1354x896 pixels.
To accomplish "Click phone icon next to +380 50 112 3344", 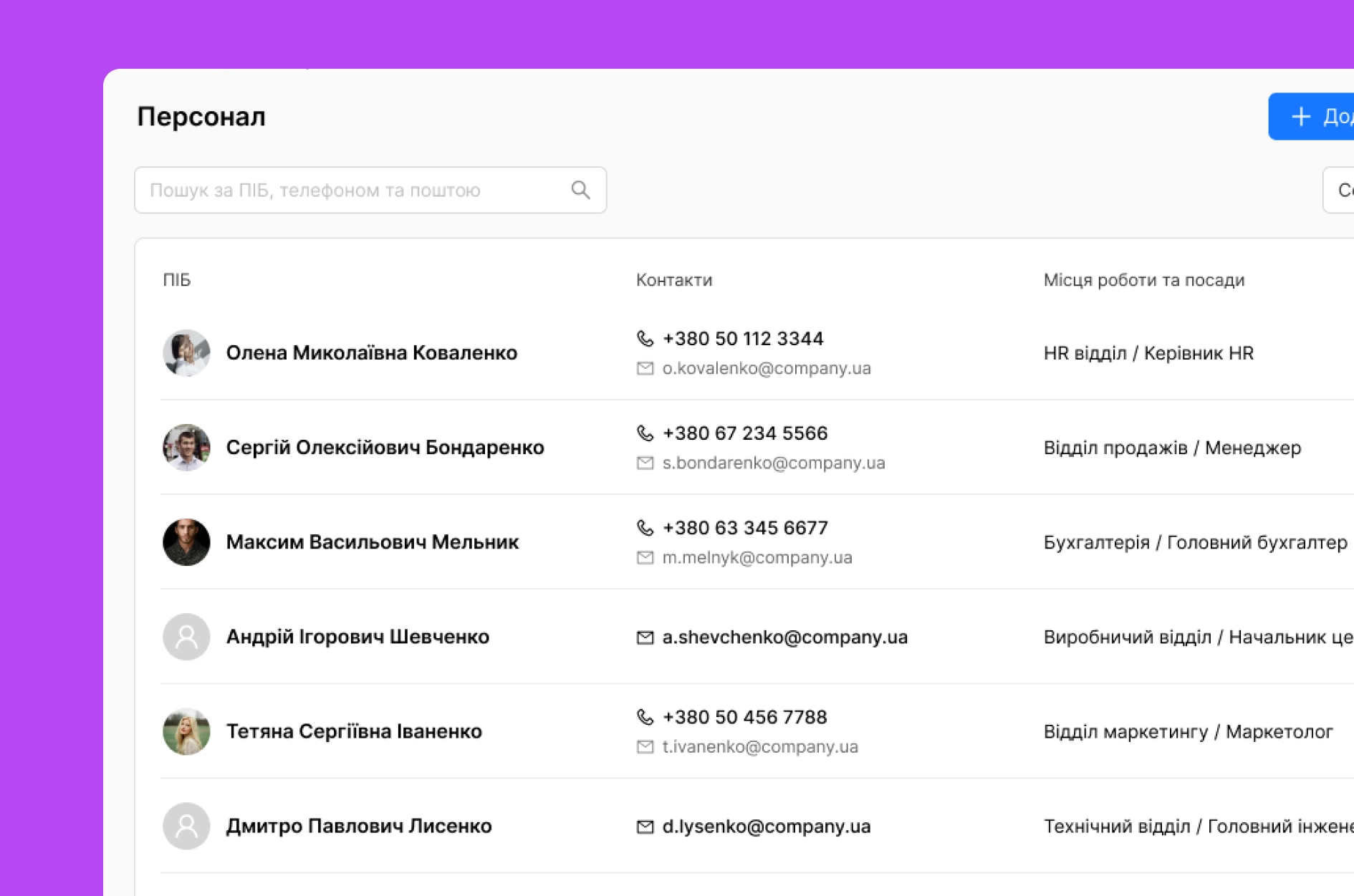I will pos(645,338).
